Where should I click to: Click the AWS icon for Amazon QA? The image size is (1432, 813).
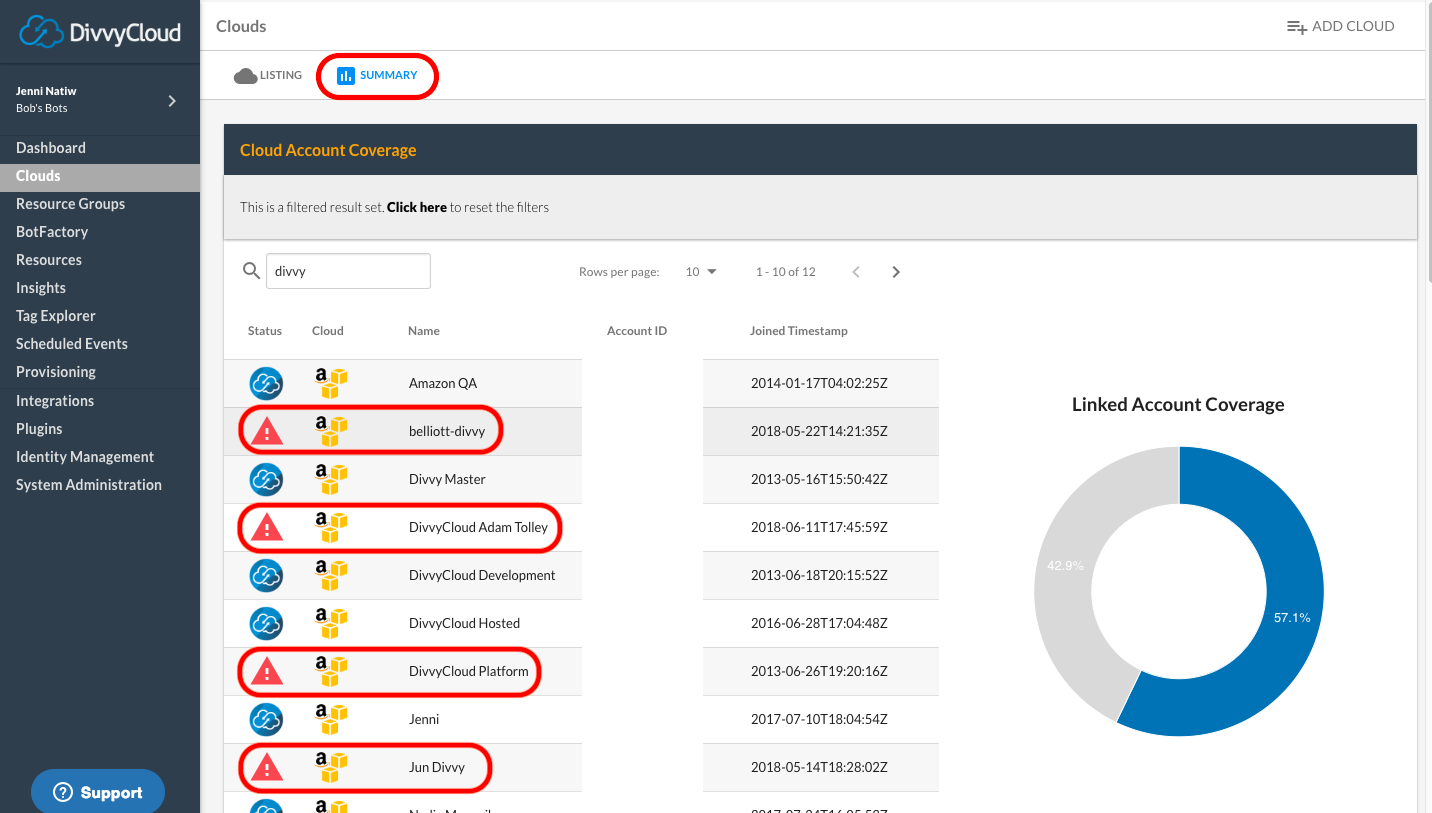pos(331,383)
